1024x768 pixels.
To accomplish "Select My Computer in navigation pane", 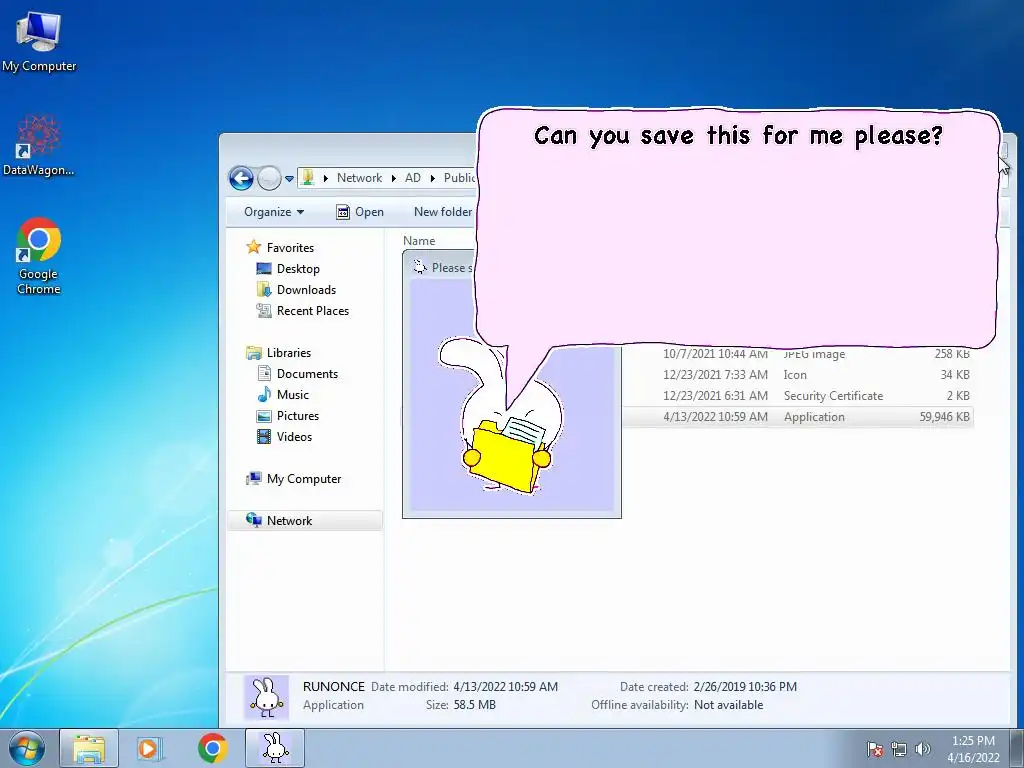I will (x=304, y=479).
